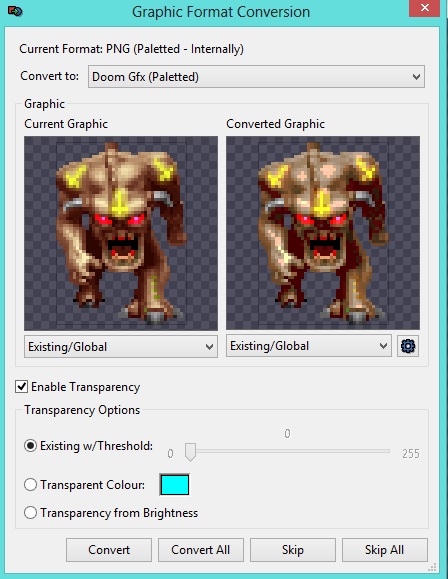This screenshot has width=448, height=579.
Task: Open the palette settings gear icon
Action: click(x=408, y=346)
